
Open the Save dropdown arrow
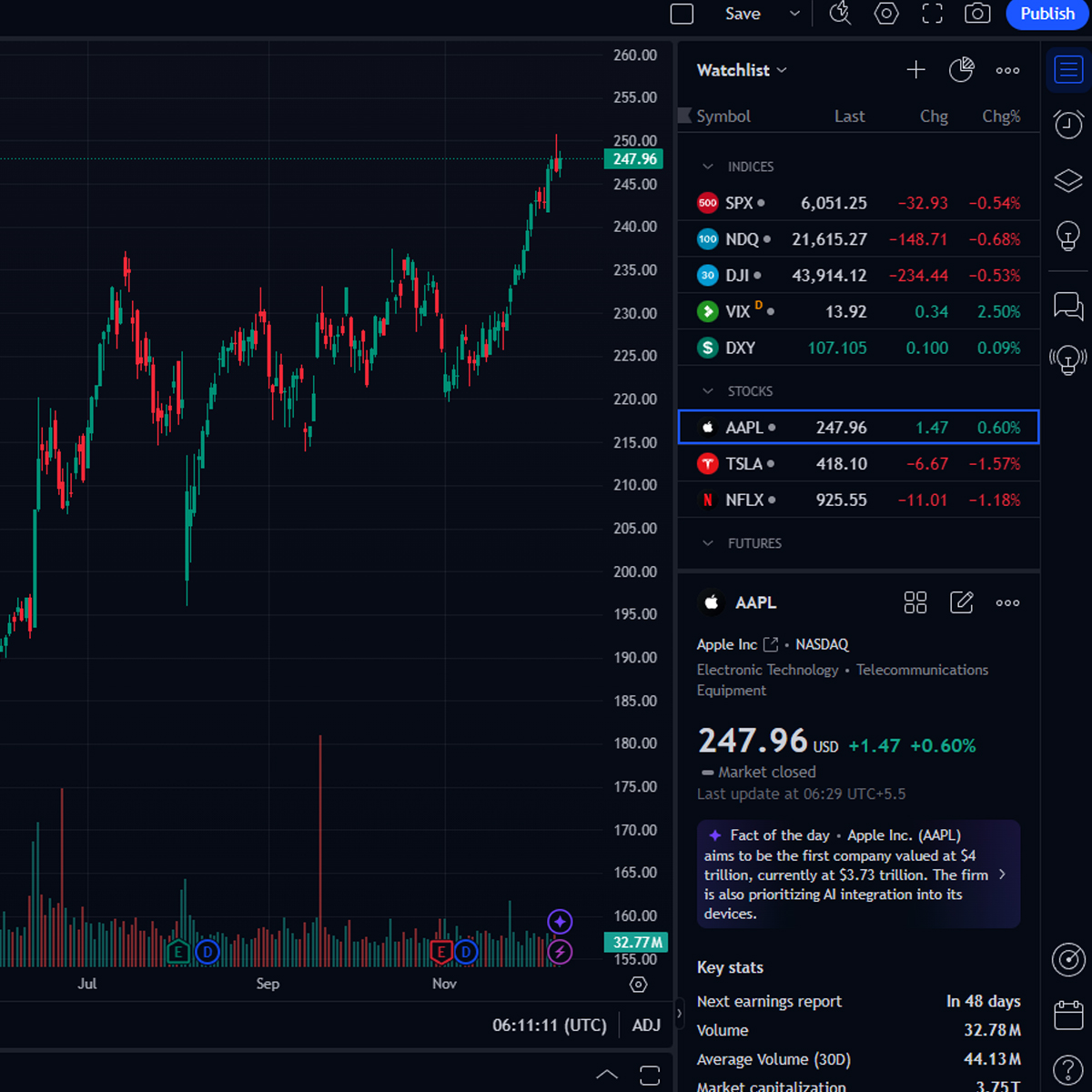coord(794,14)
